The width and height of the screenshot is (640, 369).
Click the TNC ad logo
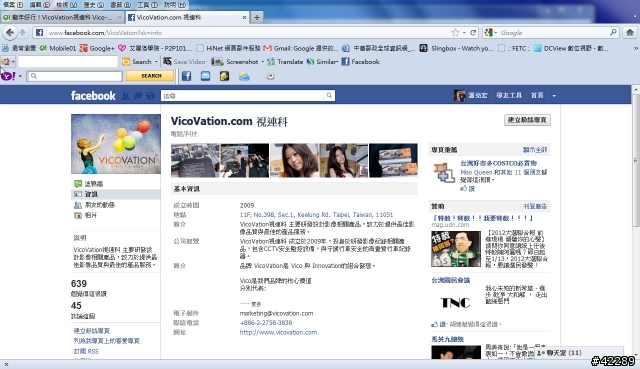(x=455, y=302)
